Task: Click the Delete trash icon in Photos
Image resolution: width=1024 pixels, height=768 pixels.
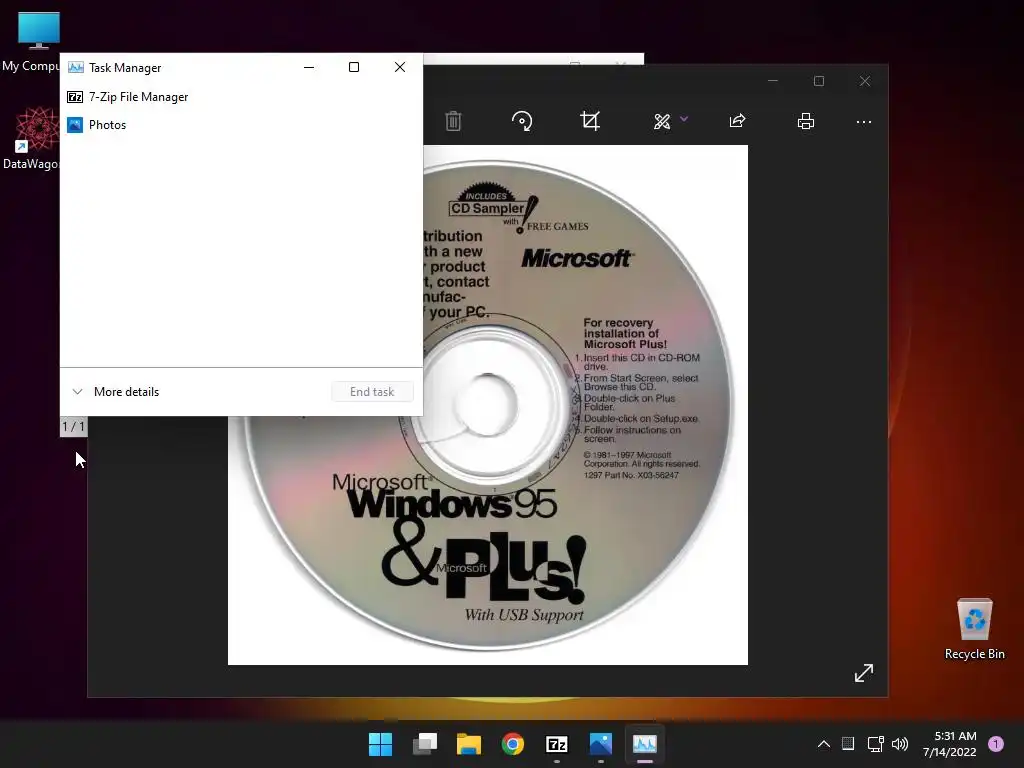Action: 453,121
